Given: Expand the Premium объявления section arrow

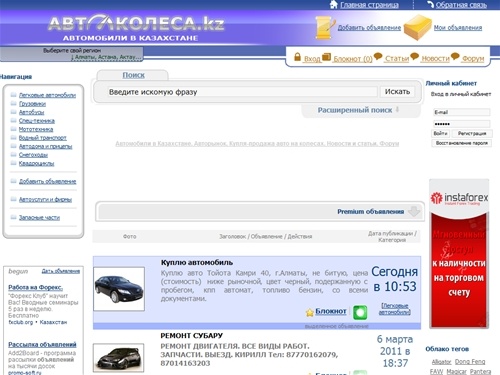Looking at the screenshot, I should (414, 211).
